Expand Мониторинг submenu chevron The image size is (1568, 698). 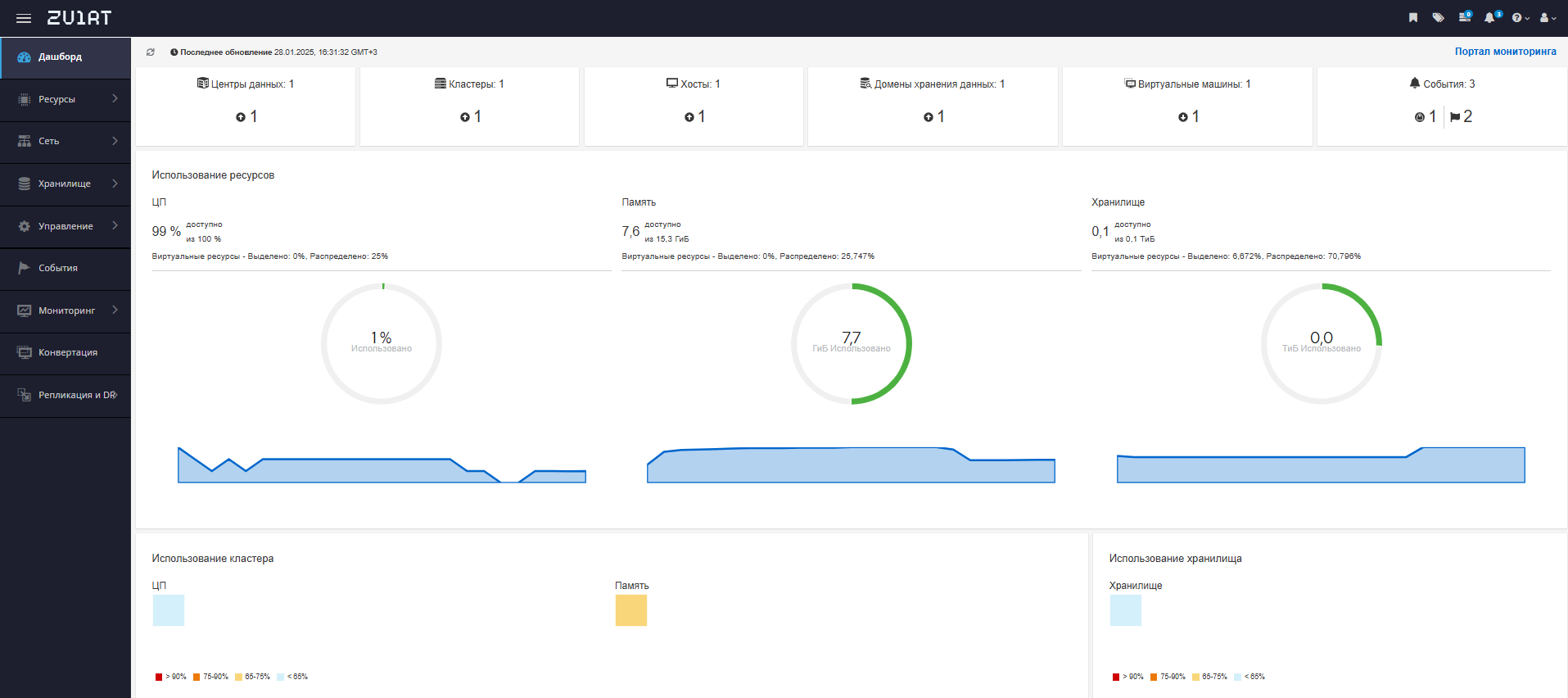[x=115, y=310]
